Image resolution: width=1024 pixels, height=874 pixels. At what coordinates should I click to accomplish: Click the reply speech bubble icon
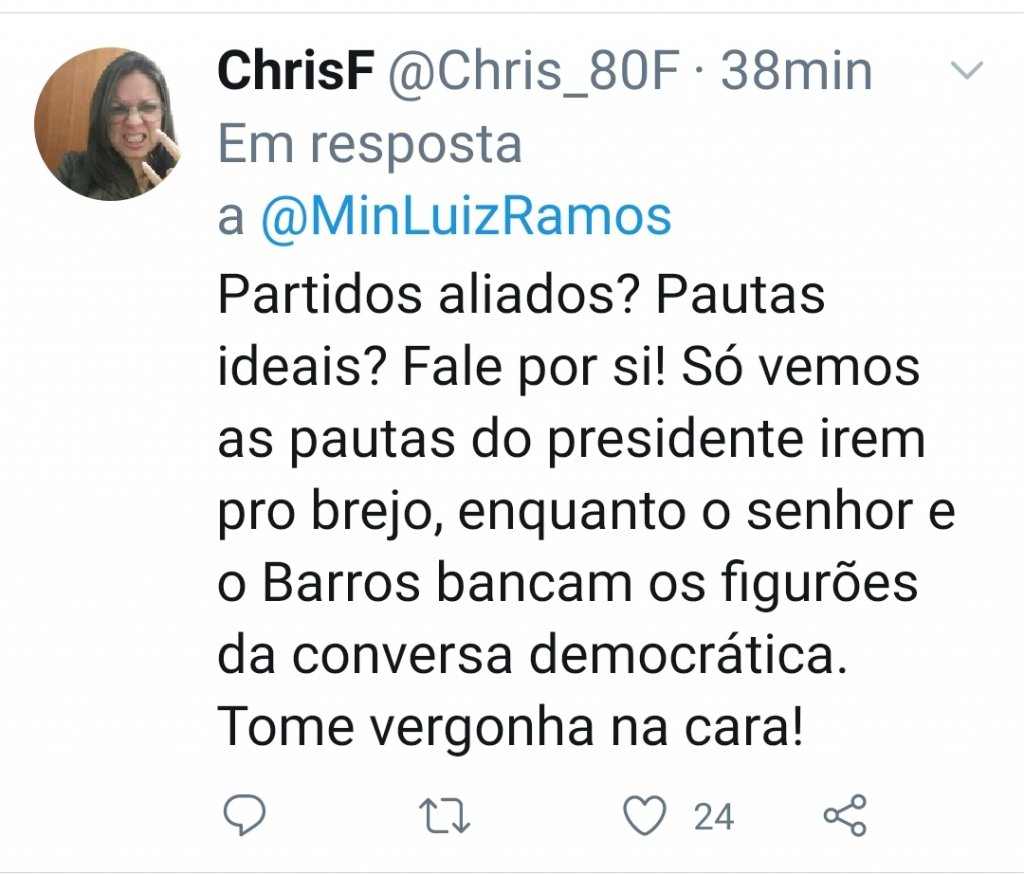[243, 816]
